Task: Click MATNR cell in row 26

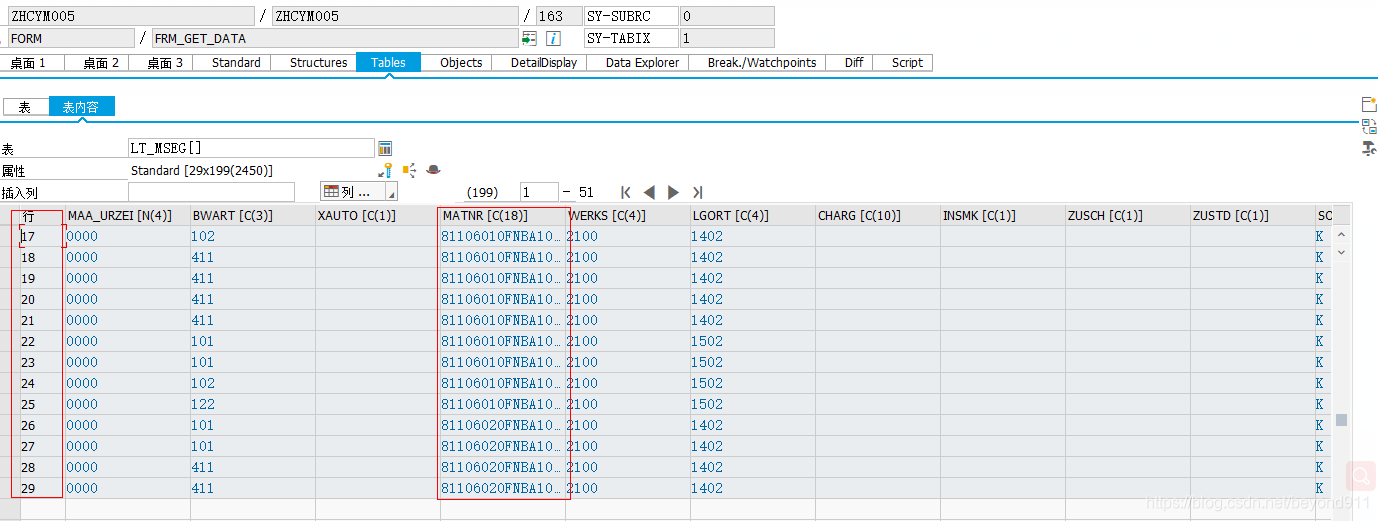Action: (x=502, y=425)
